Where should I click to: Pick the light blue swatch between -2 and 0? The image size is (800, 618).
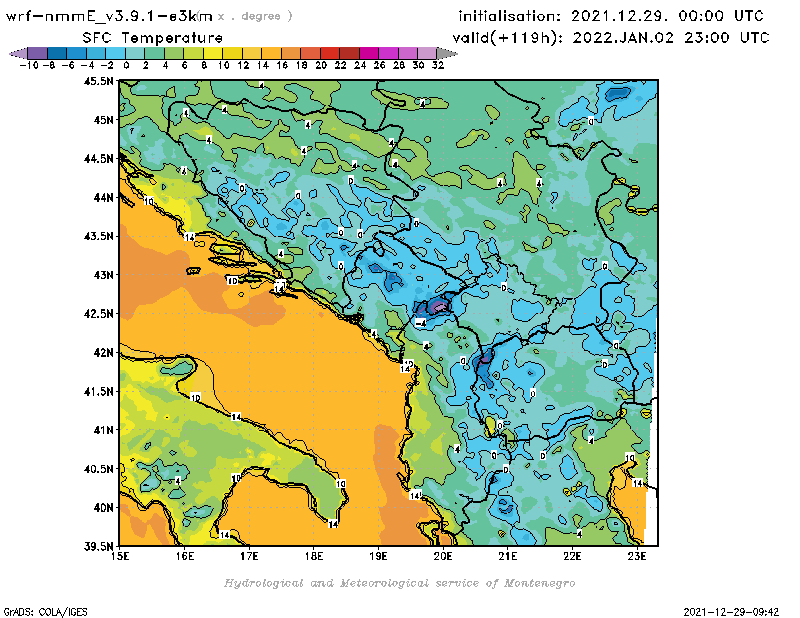pos(115,53)
